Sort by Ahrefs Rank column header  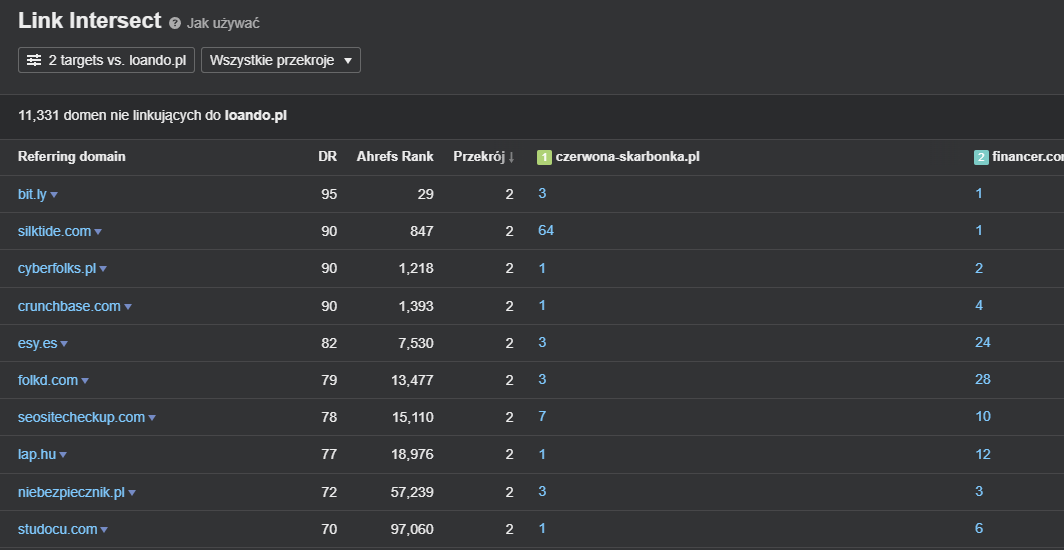(x=394, y=157)
